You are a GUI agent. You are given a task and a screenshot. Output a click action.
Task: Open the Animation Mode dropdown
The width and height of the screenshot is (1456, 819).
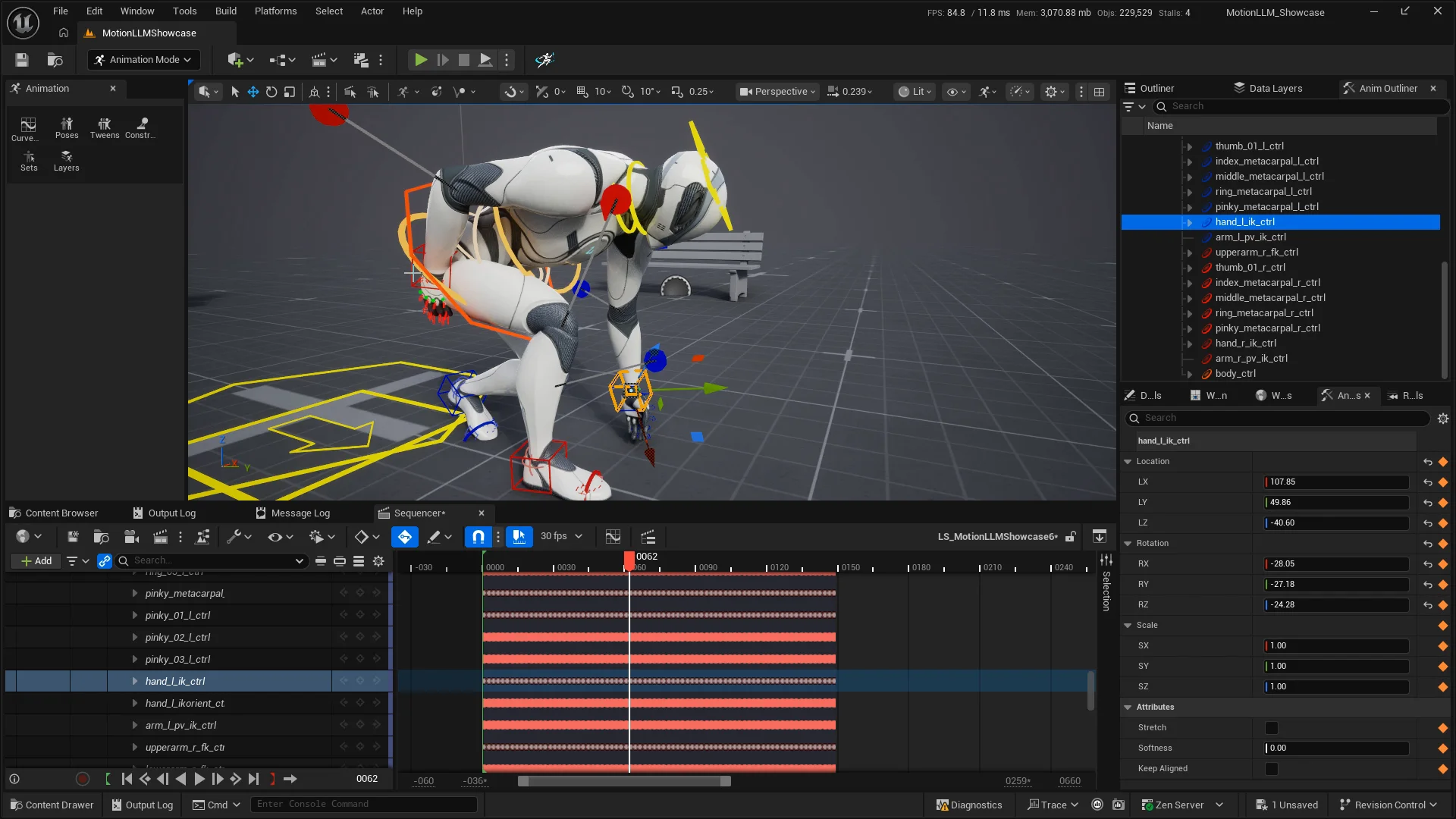coord(143,60)
